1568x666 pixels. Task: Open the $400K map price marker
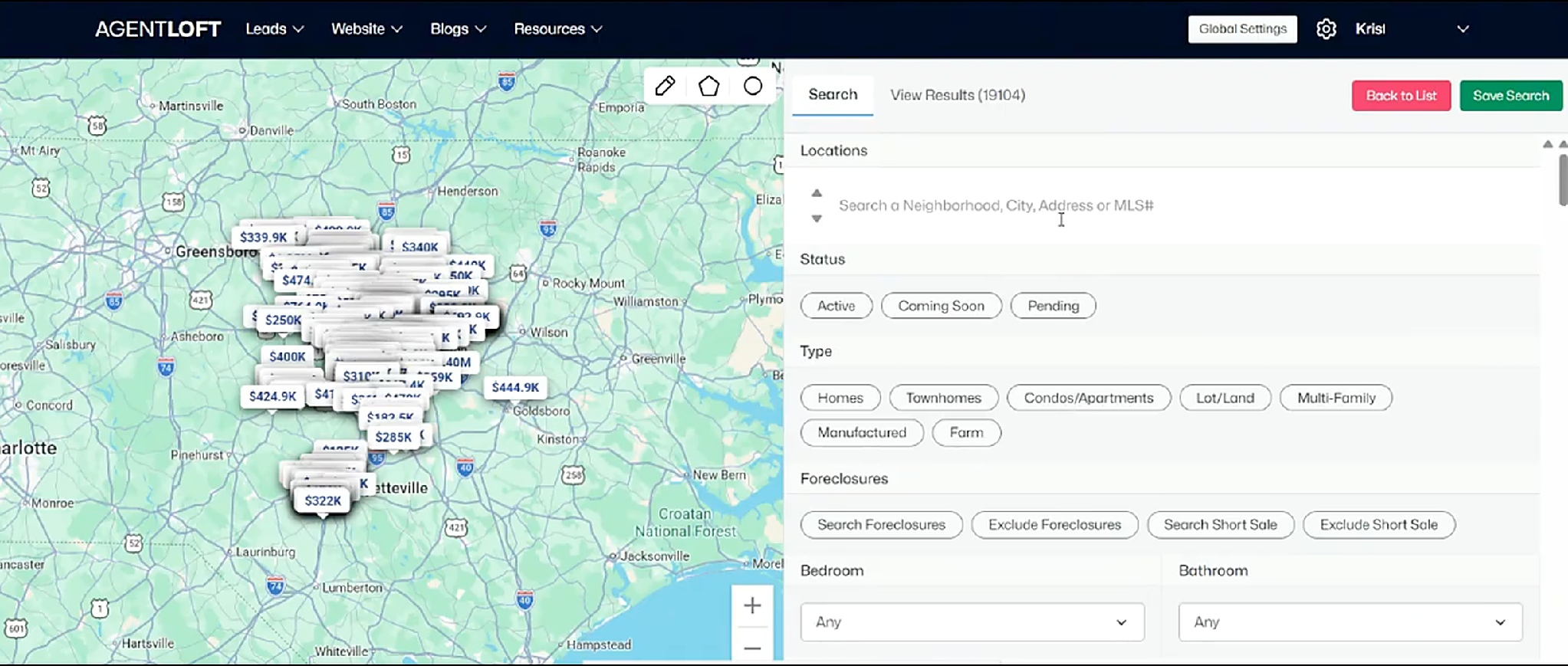(x=288, y=356)
